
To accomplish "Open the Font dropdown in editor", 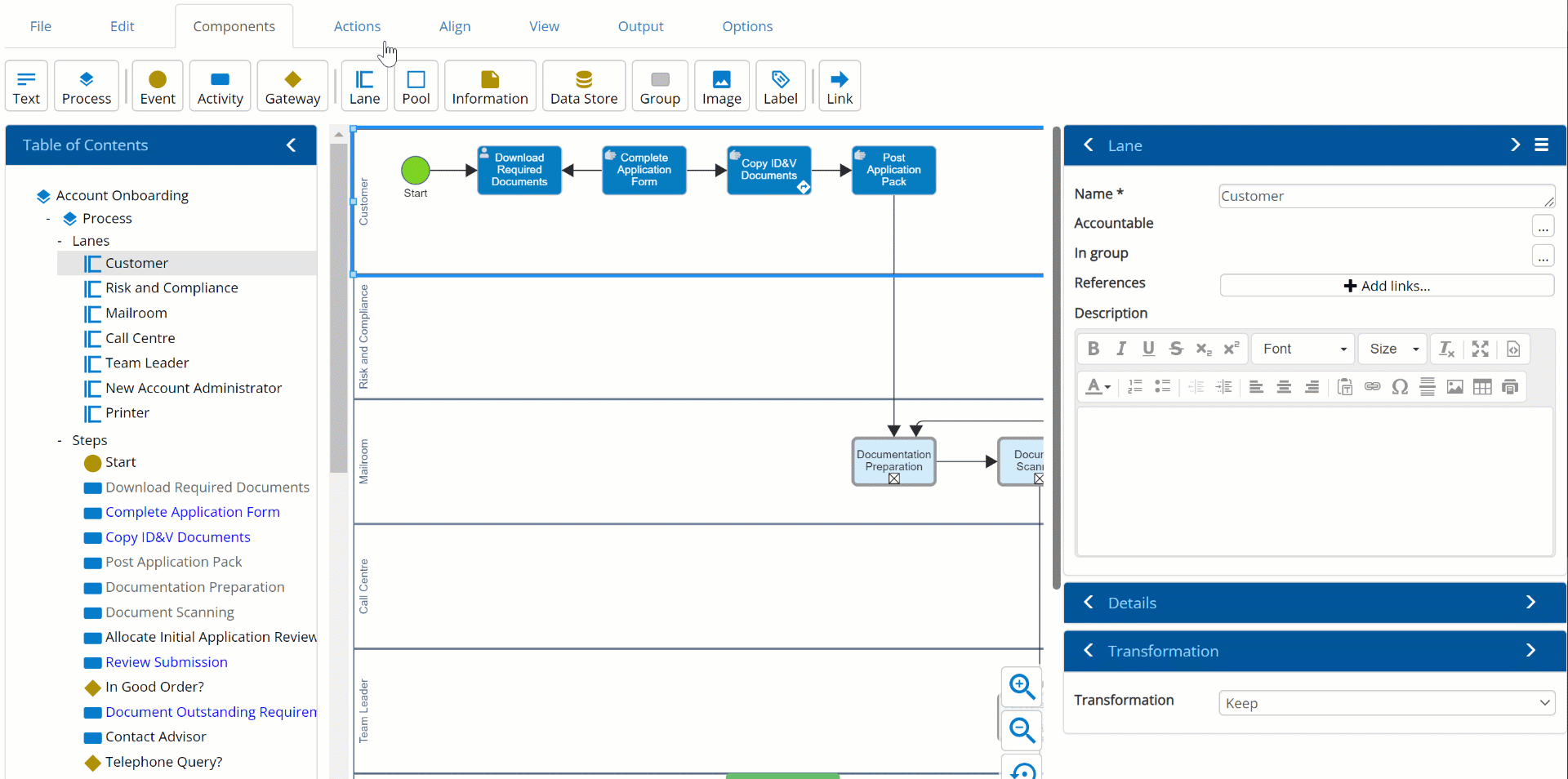I will coord(1303,349).
